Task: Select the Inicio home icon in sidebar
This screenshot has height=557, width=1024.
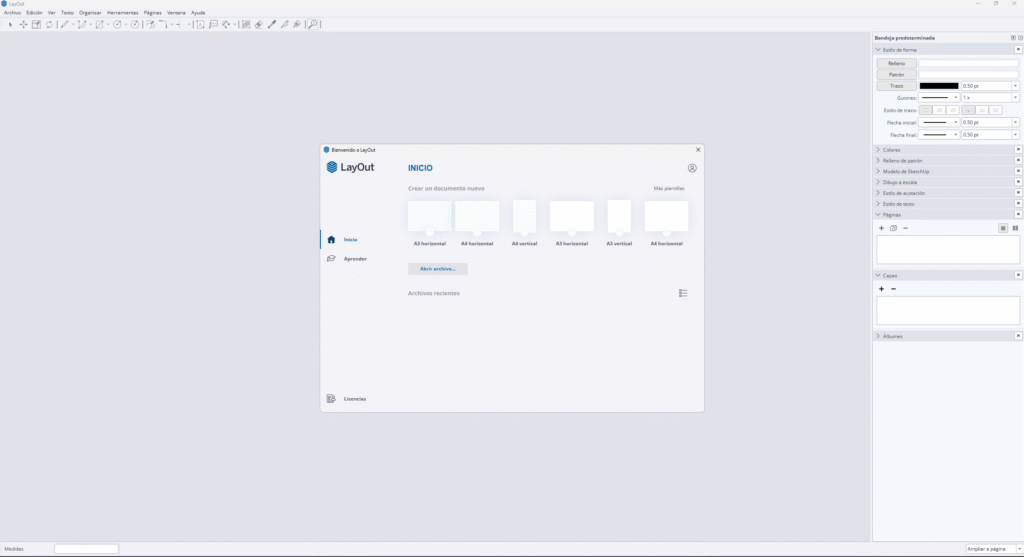Action: pyautogui.click(x=332, y=240)
